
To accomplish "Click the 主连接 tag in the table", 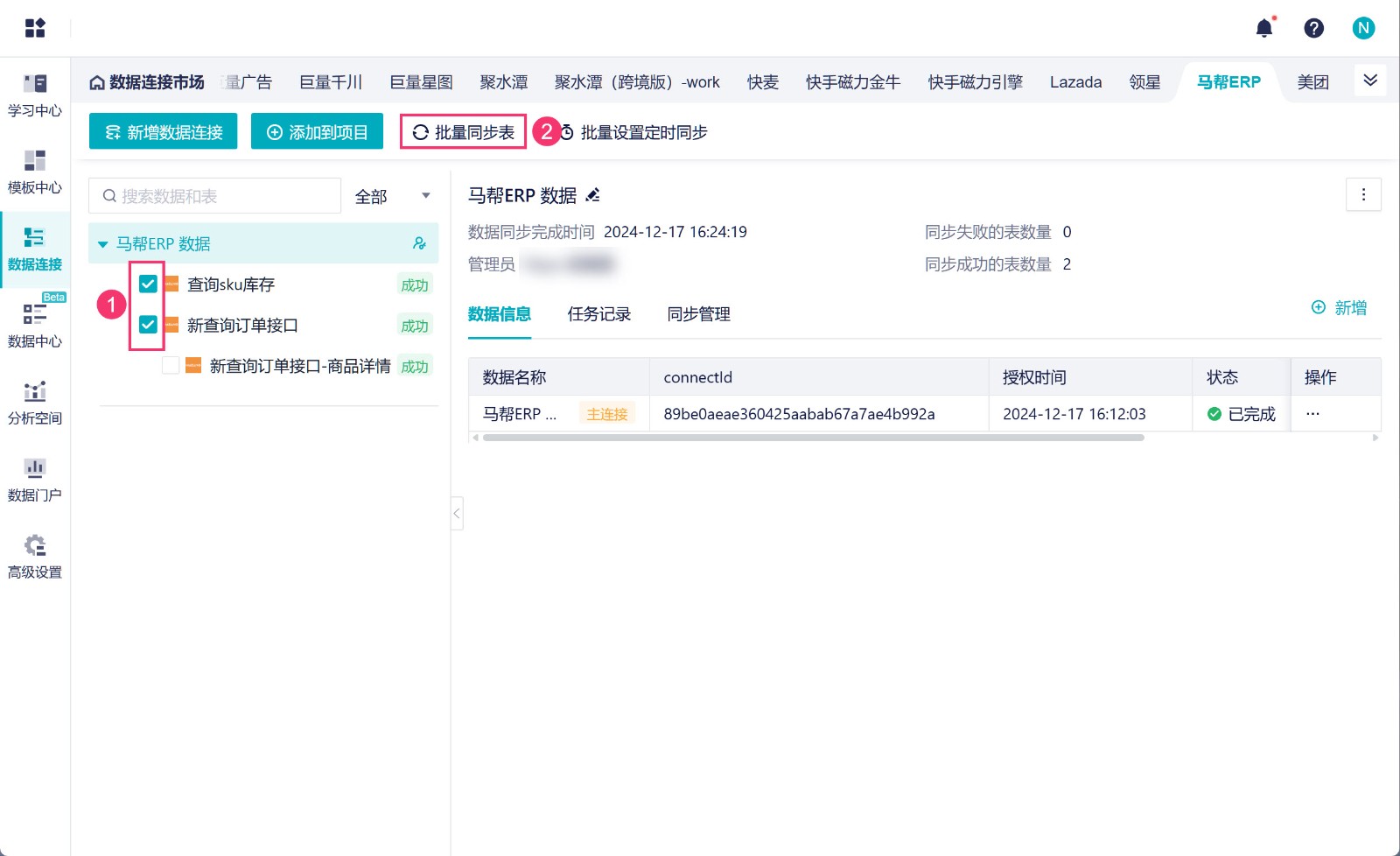I will point(607,414).
